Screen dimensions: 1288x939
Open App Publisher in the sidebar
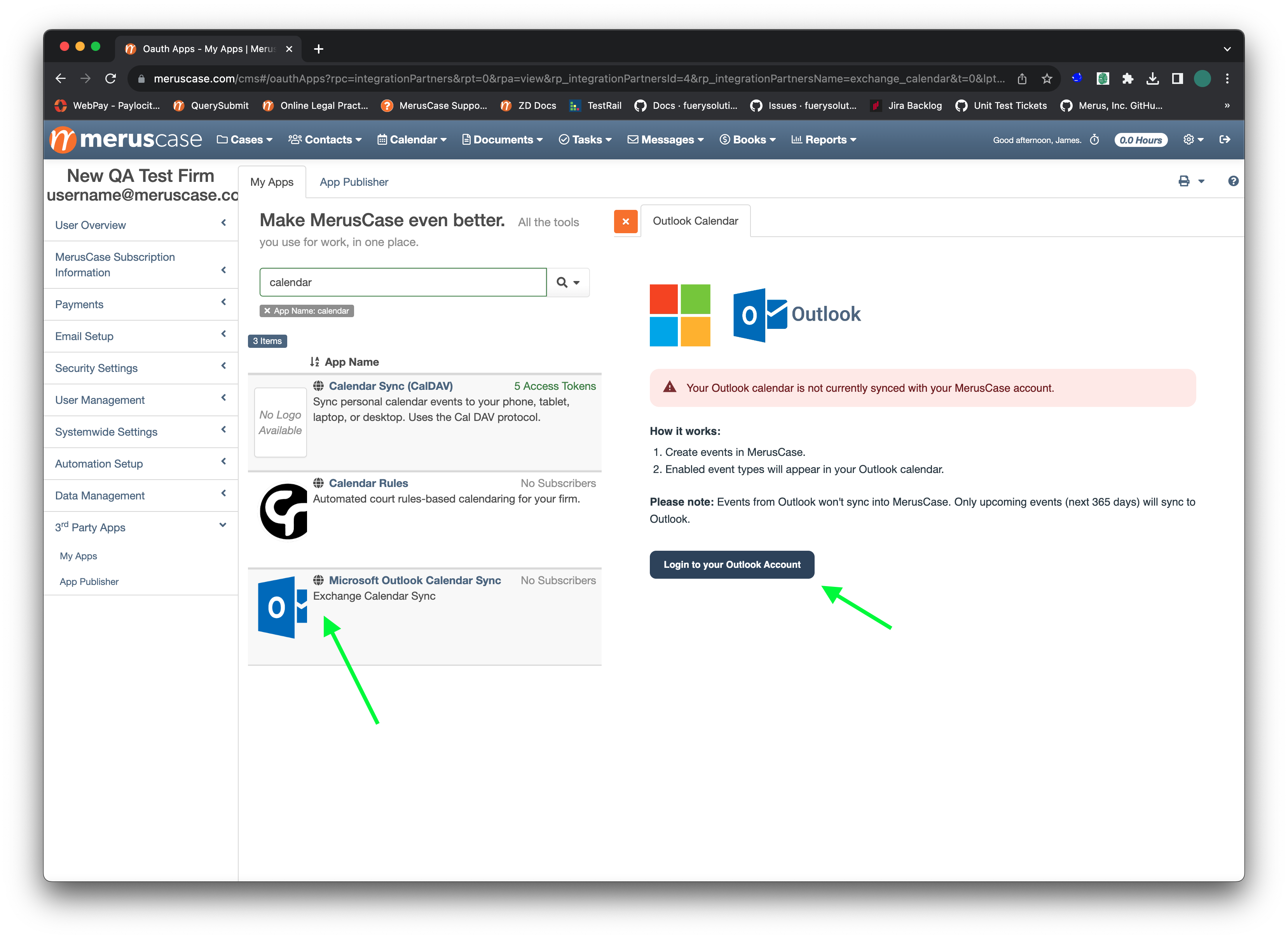point(89,581)
